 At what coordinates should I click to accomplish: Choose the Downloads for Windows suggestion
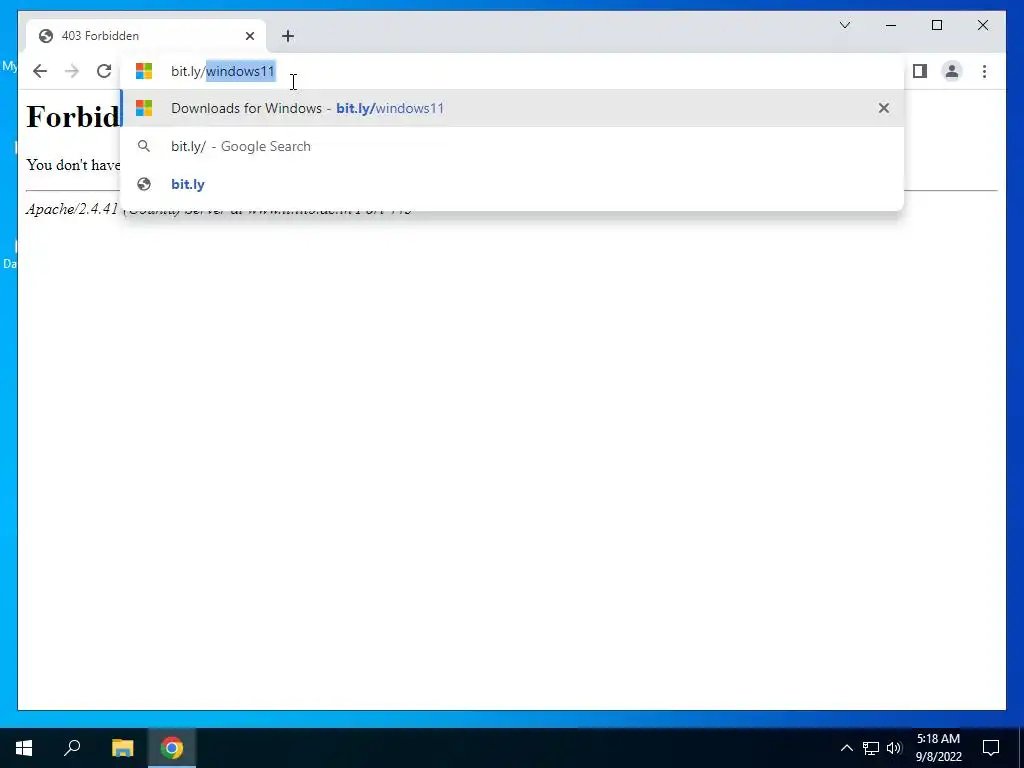coord(512,108)
